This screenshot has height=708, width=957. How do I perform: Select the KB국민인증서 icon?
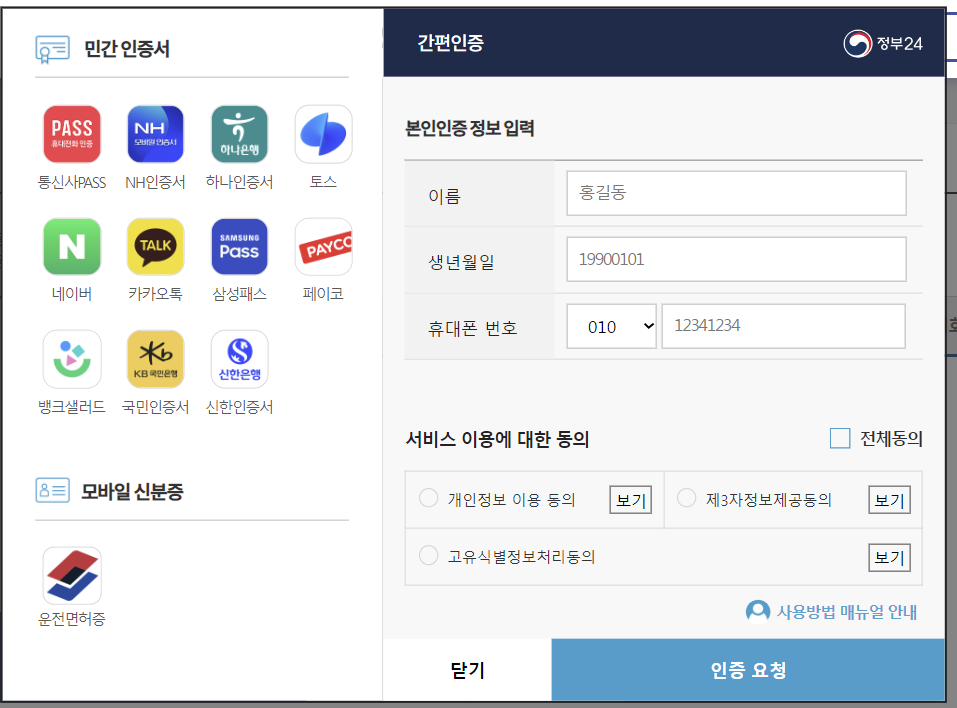[x=155, y=358]
